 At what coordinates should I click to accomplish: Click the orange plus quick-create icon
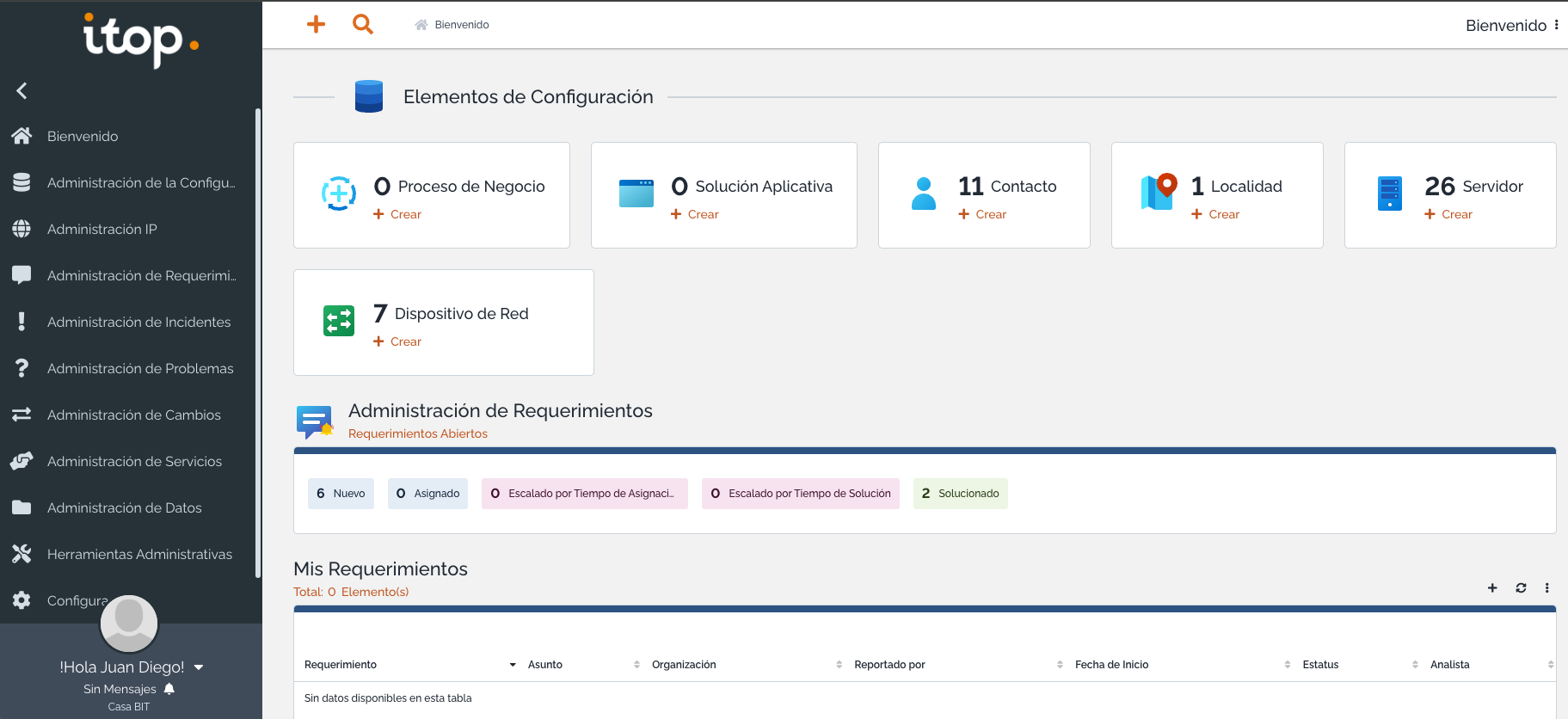tap(316, 24)
